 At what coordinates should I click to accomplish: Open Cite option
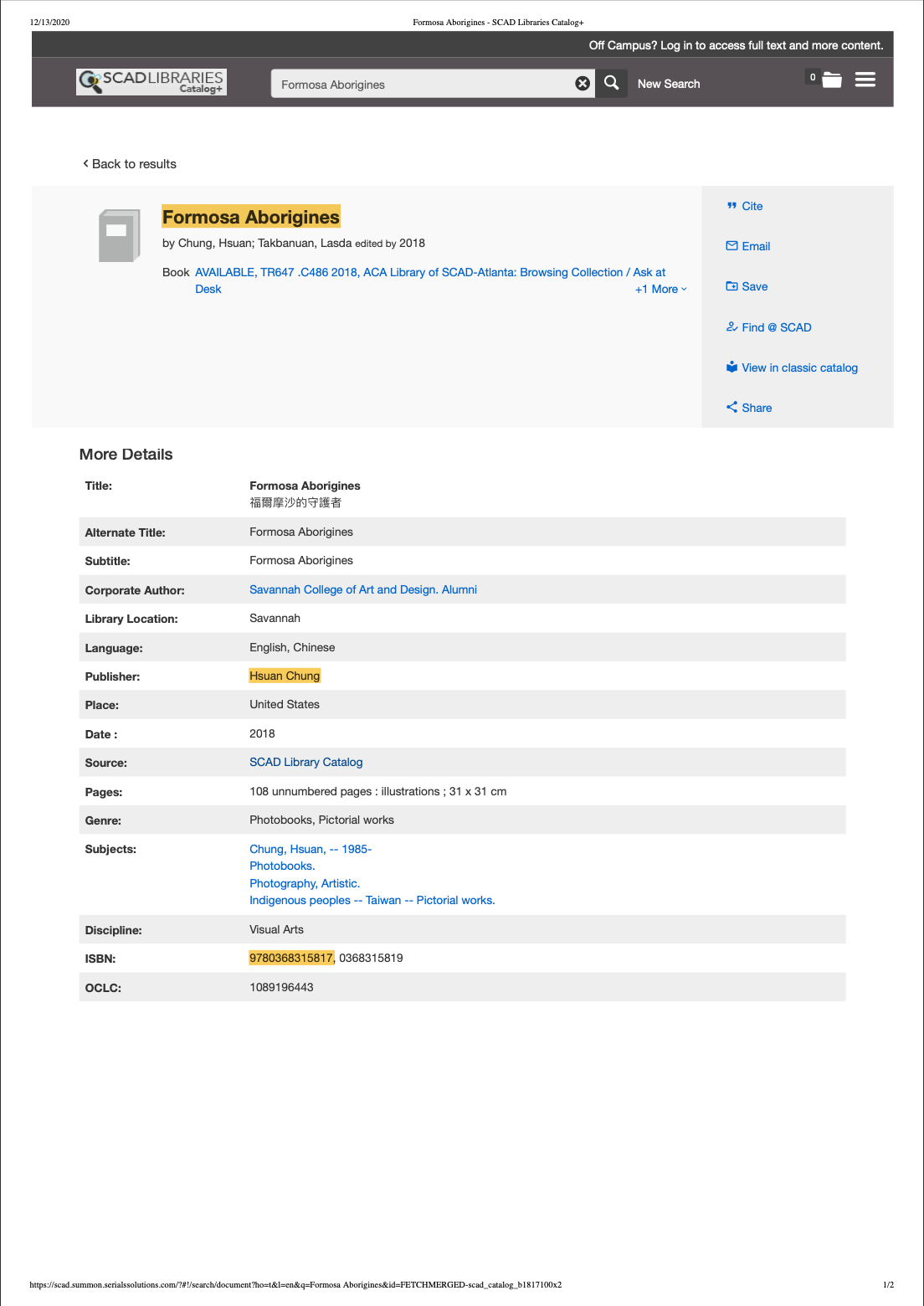click(752, 206)
